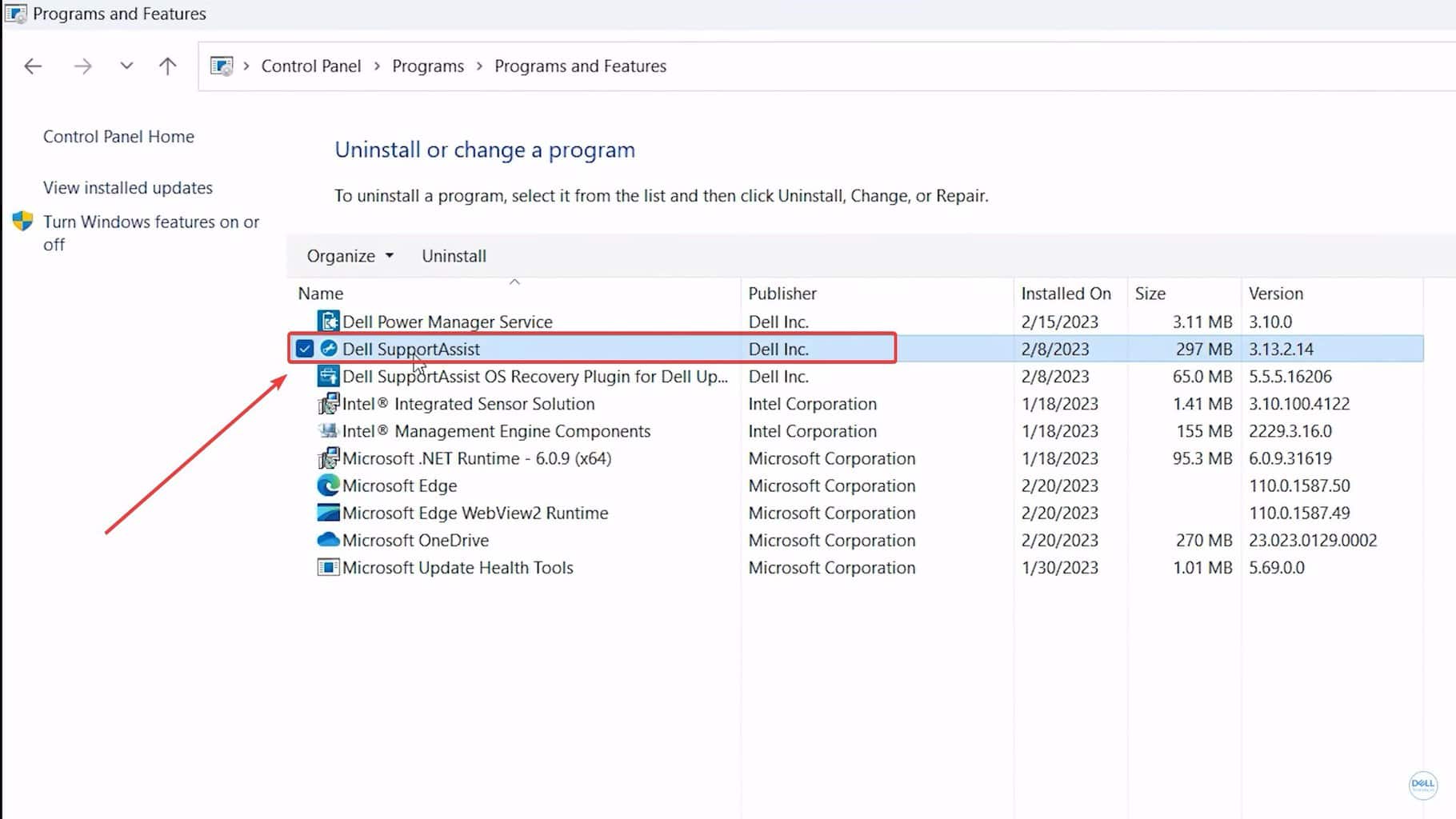The width and height of the screenshot is (1456, 819).
Task: Select Dell SupportAssist OS Recovery Plugin name
Action: point(535,376)
